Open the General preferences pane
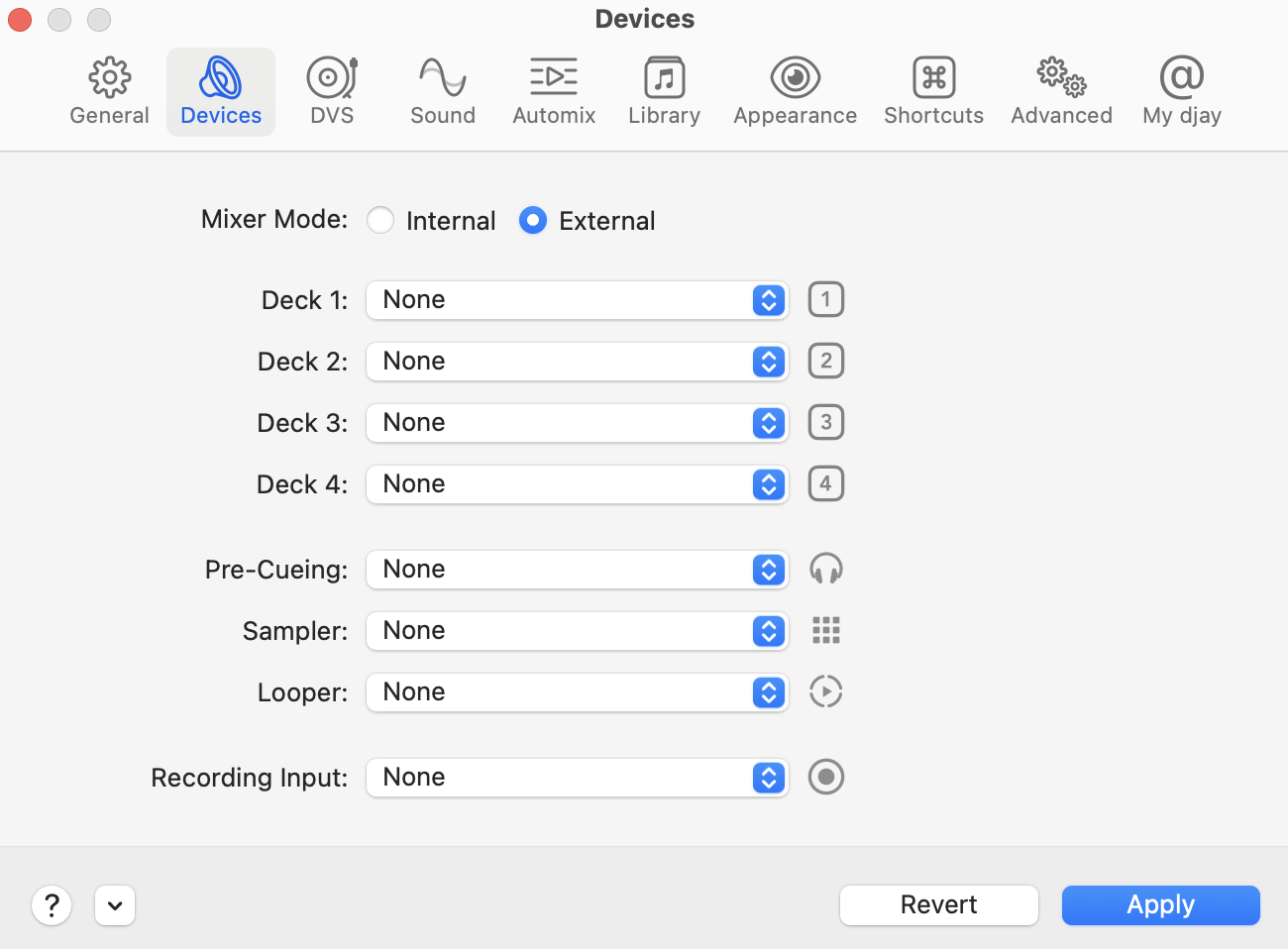The height and width of the screenshot is (949, 1288). tap(109, 90)
